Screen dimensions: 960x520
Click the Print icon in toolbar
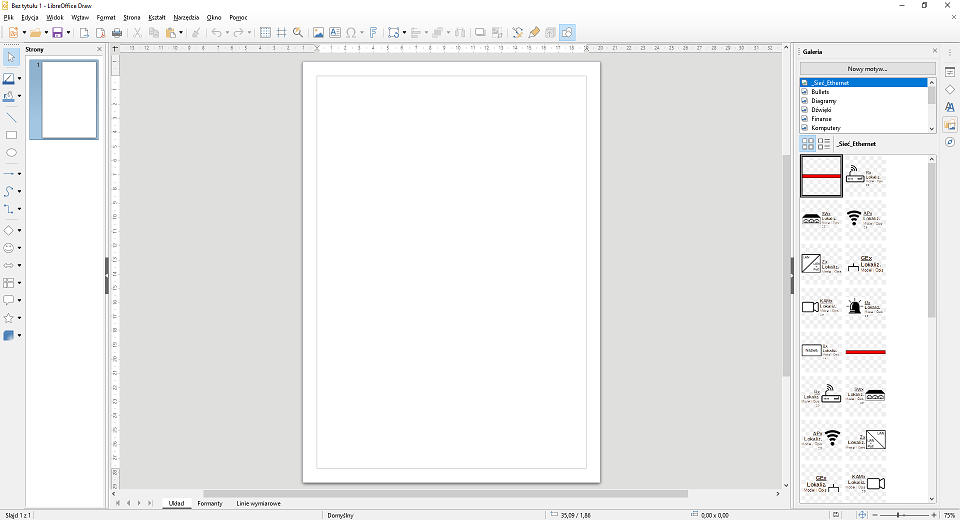pyautogui.click(x=117, y=33)
